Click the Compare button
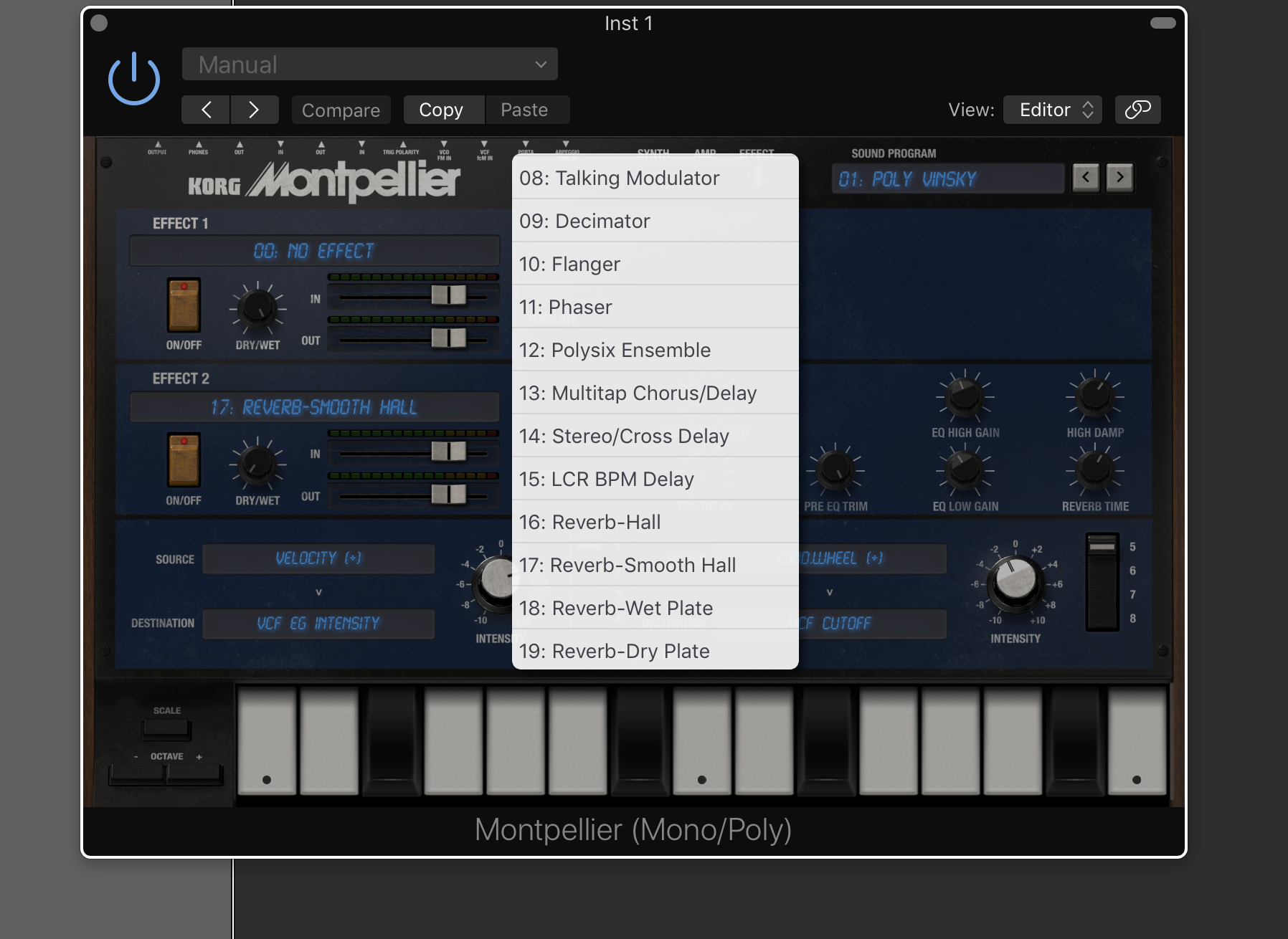The width and height of the screenshot is (1288, 939). [x=341, y=110]
